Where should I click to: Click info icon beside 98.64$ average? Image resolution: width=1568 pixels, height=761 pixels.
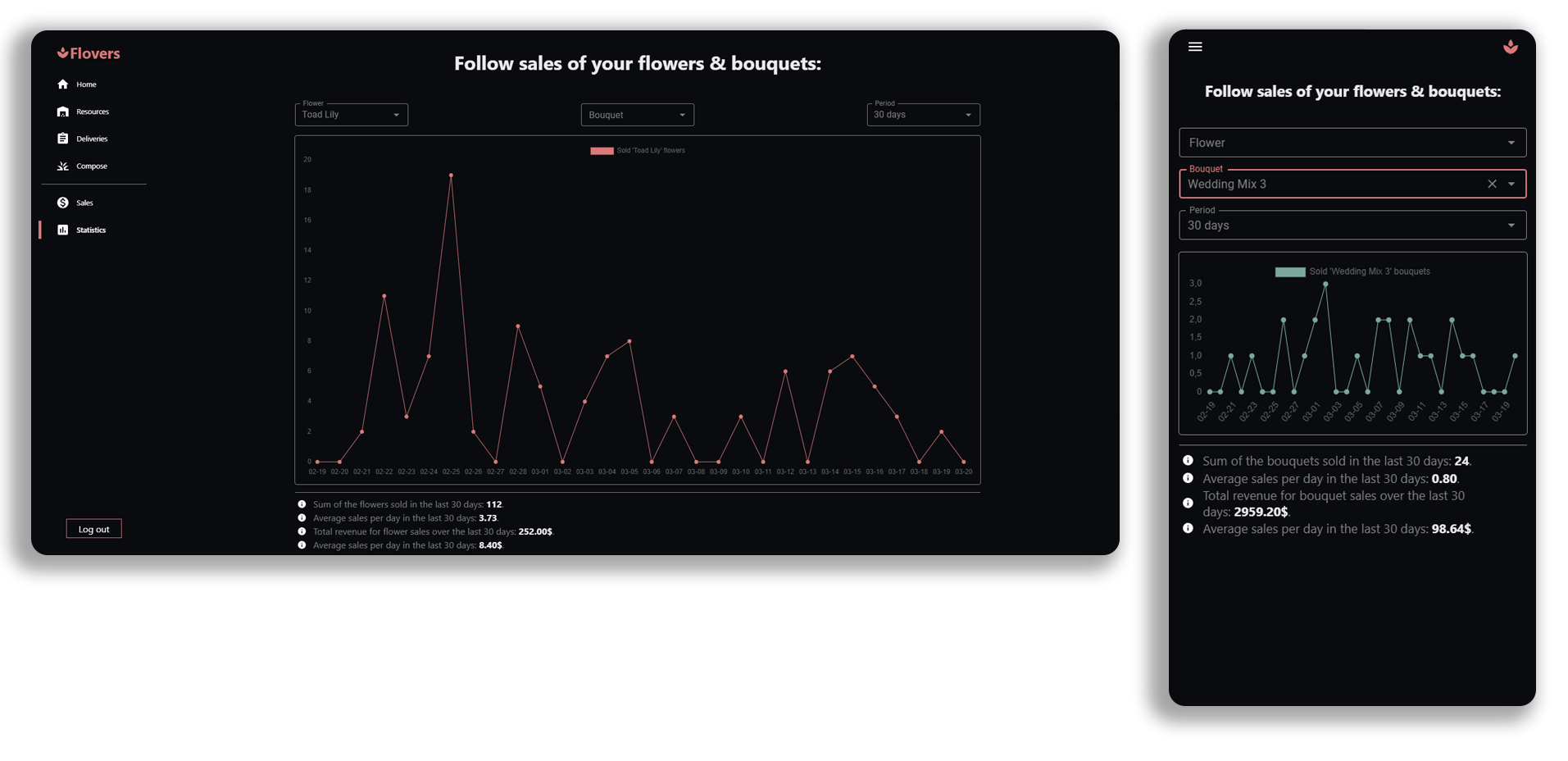click(x=1188, y=529)
